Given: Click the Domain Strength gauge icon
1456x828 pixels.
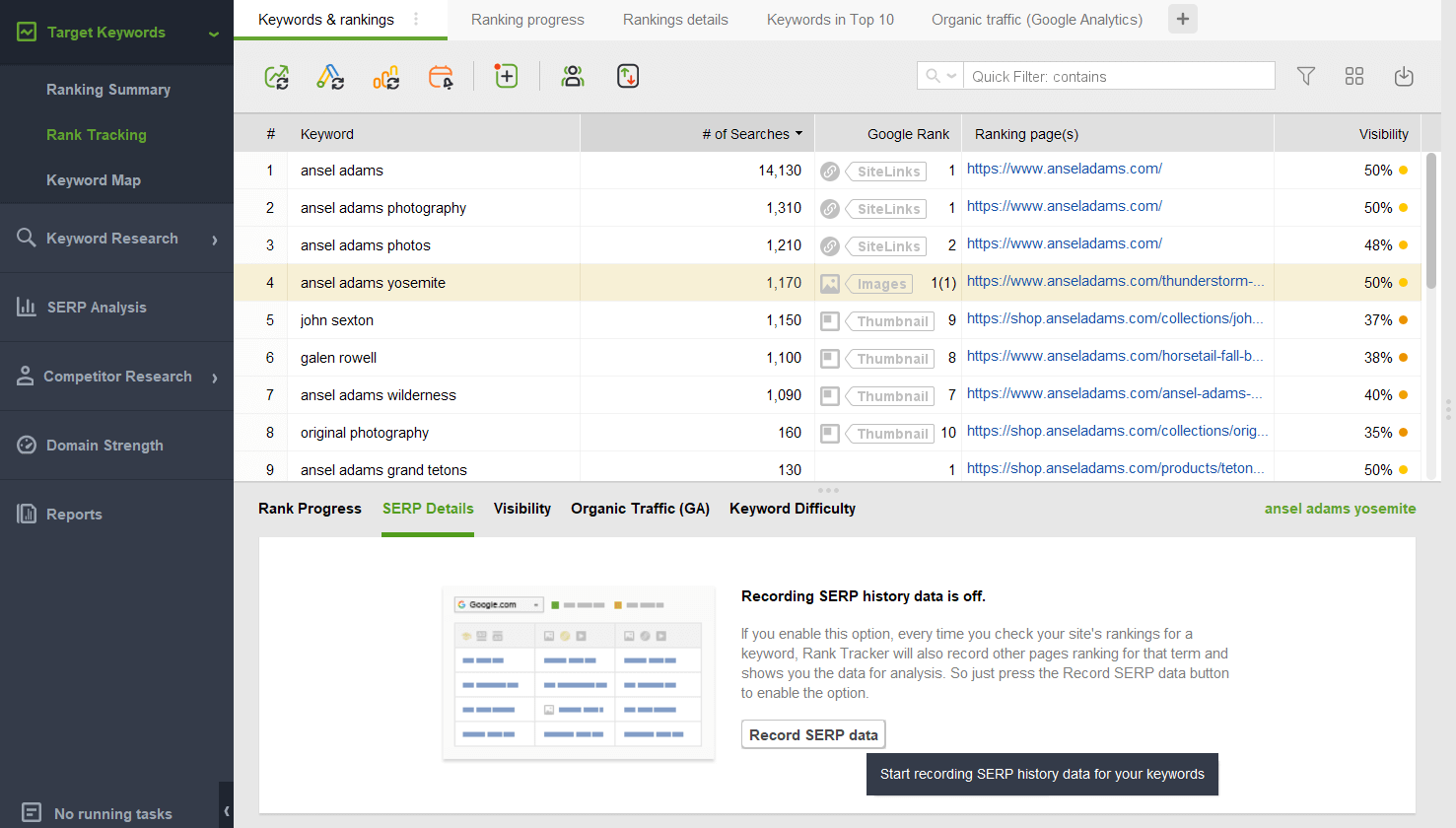Looking at the screenshot, I should [27, 445].
